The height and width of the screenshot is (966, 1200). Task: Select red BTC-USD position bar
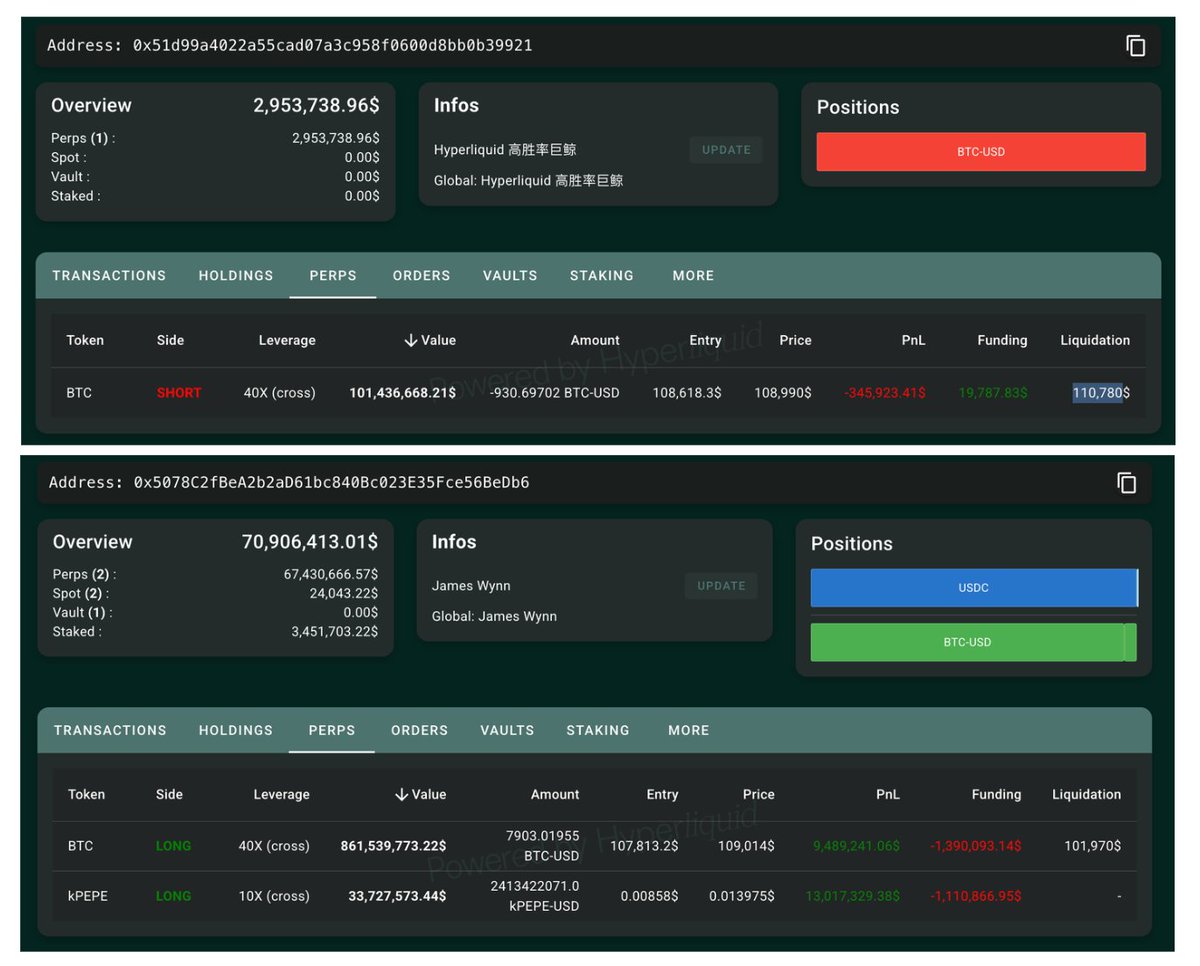981,152
